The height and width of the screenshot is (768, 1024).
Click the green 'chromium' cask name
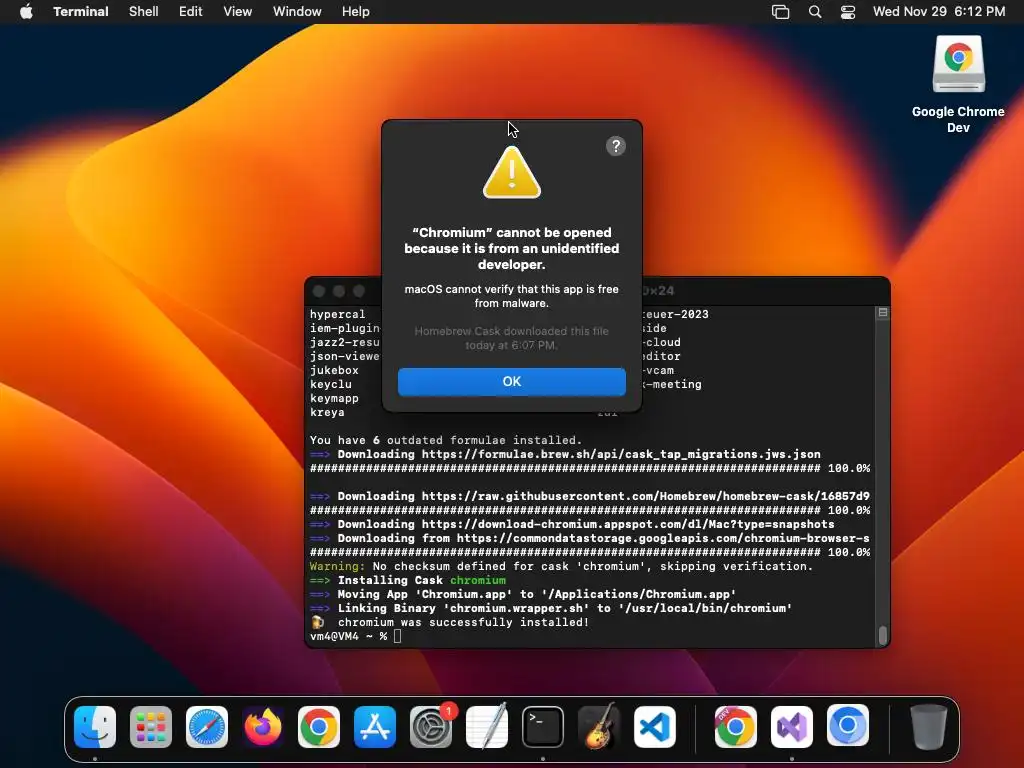tap(478, 580)
